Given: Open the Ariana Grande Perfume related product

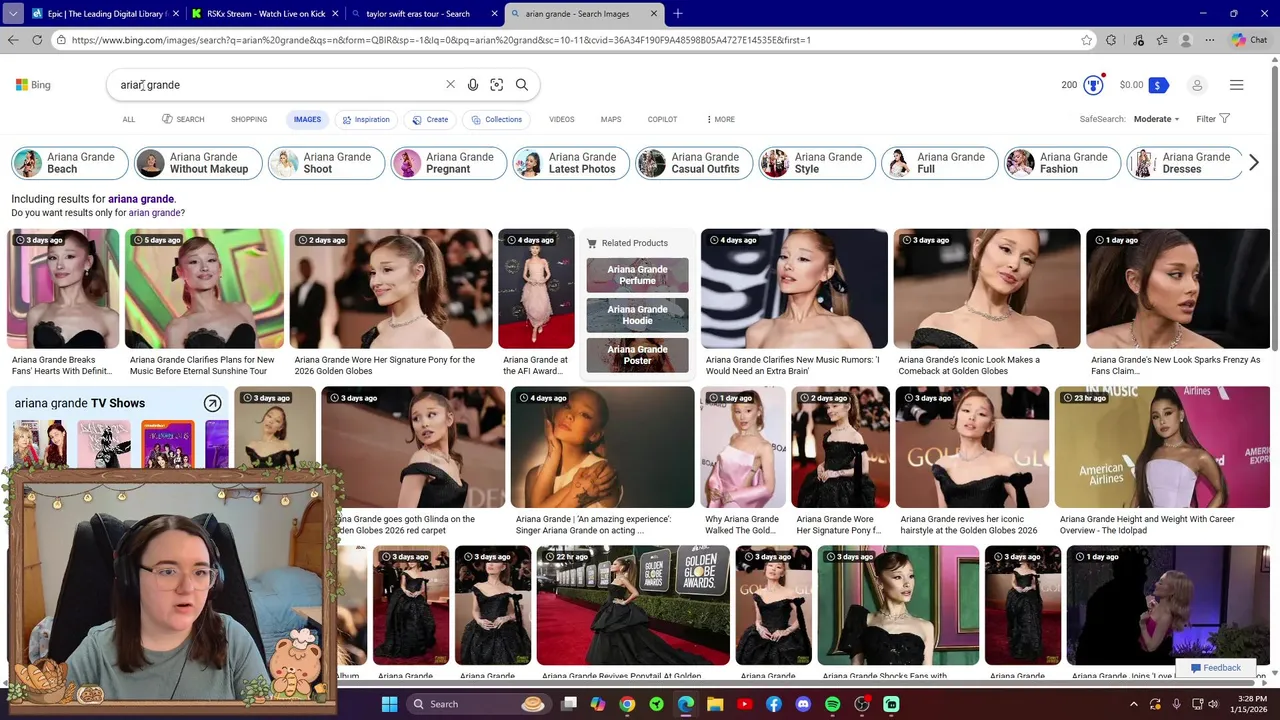Looking at the screenshot, I should pos(637,275).
